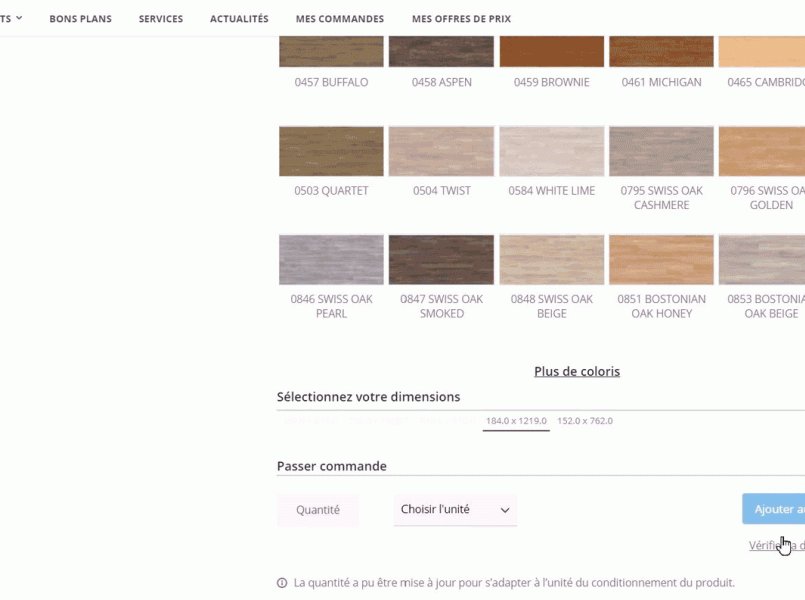The width and height of the screenshot is (805, 600).
Task: Click inside the Quantité input field
Action: click(318, 509)
